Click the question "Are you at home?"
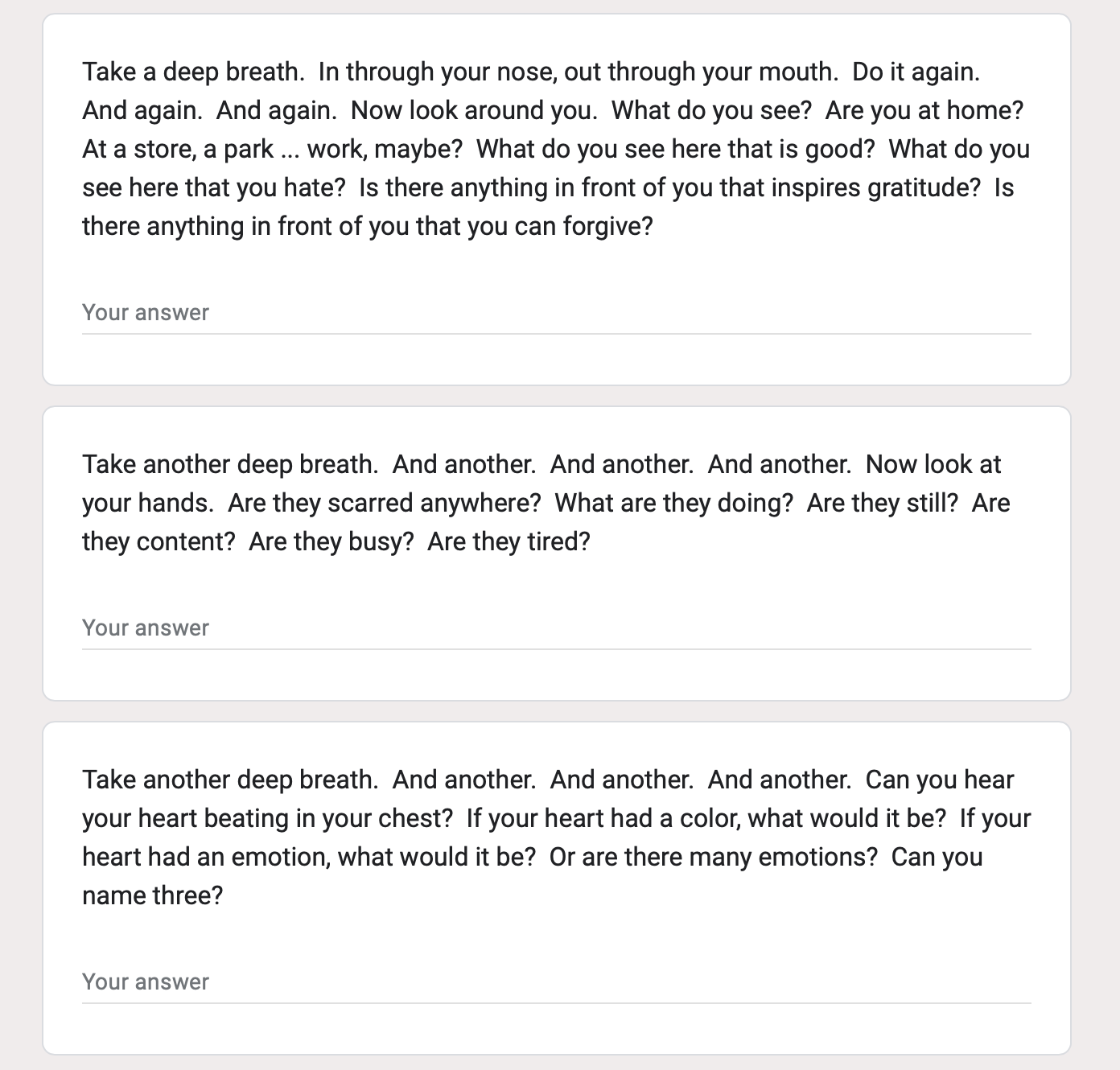The width and height of the screenshot is (1120, 1070). point(924,110)
